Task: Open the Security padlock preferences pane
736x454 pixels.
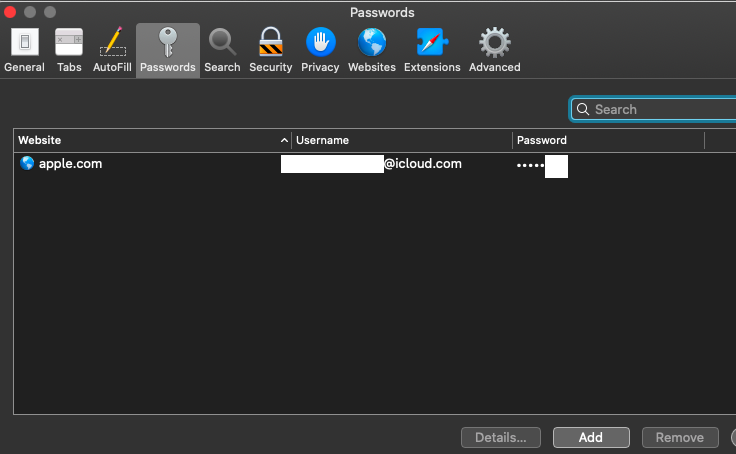Action: click(271, 50)
